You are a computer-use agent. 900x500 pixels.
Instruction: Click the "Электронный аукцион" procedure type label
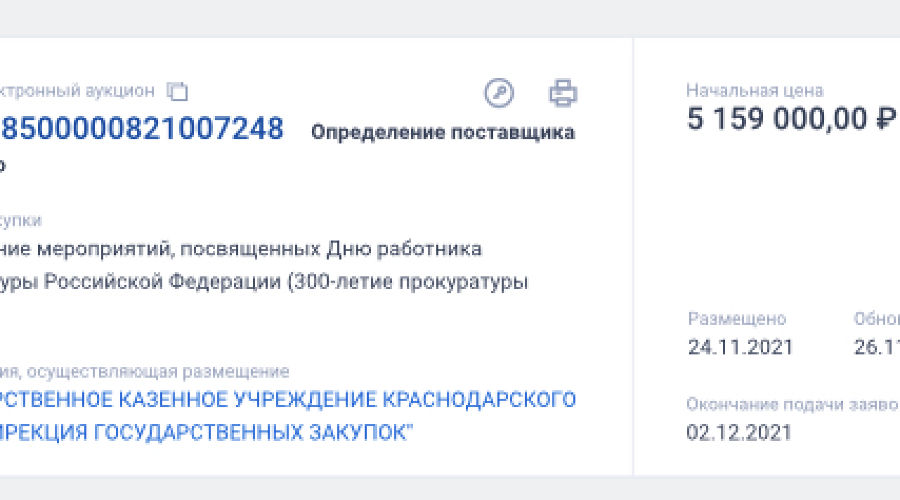(78, 91)
